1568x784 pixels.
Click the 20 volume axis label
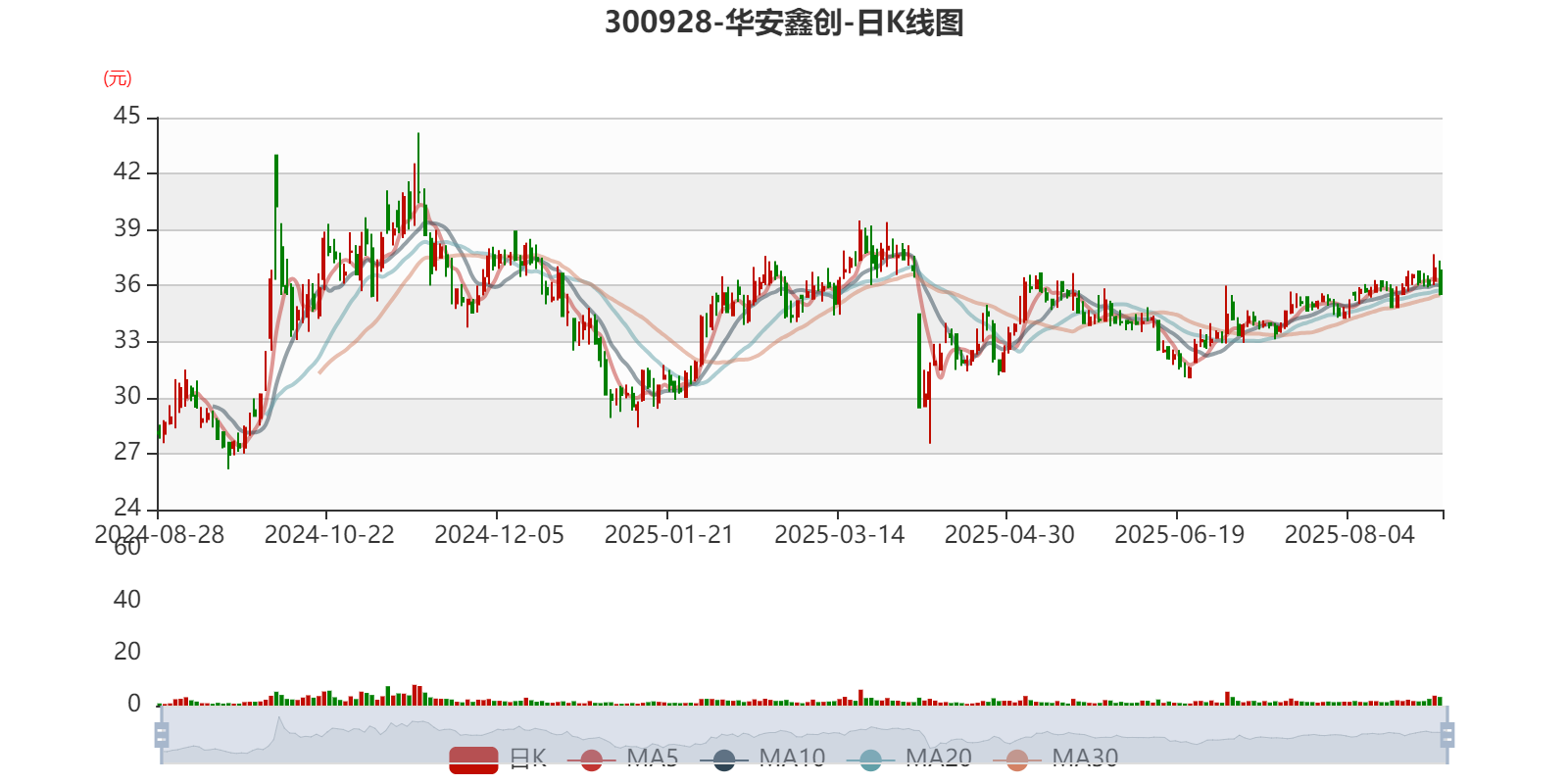click(127, 652)
